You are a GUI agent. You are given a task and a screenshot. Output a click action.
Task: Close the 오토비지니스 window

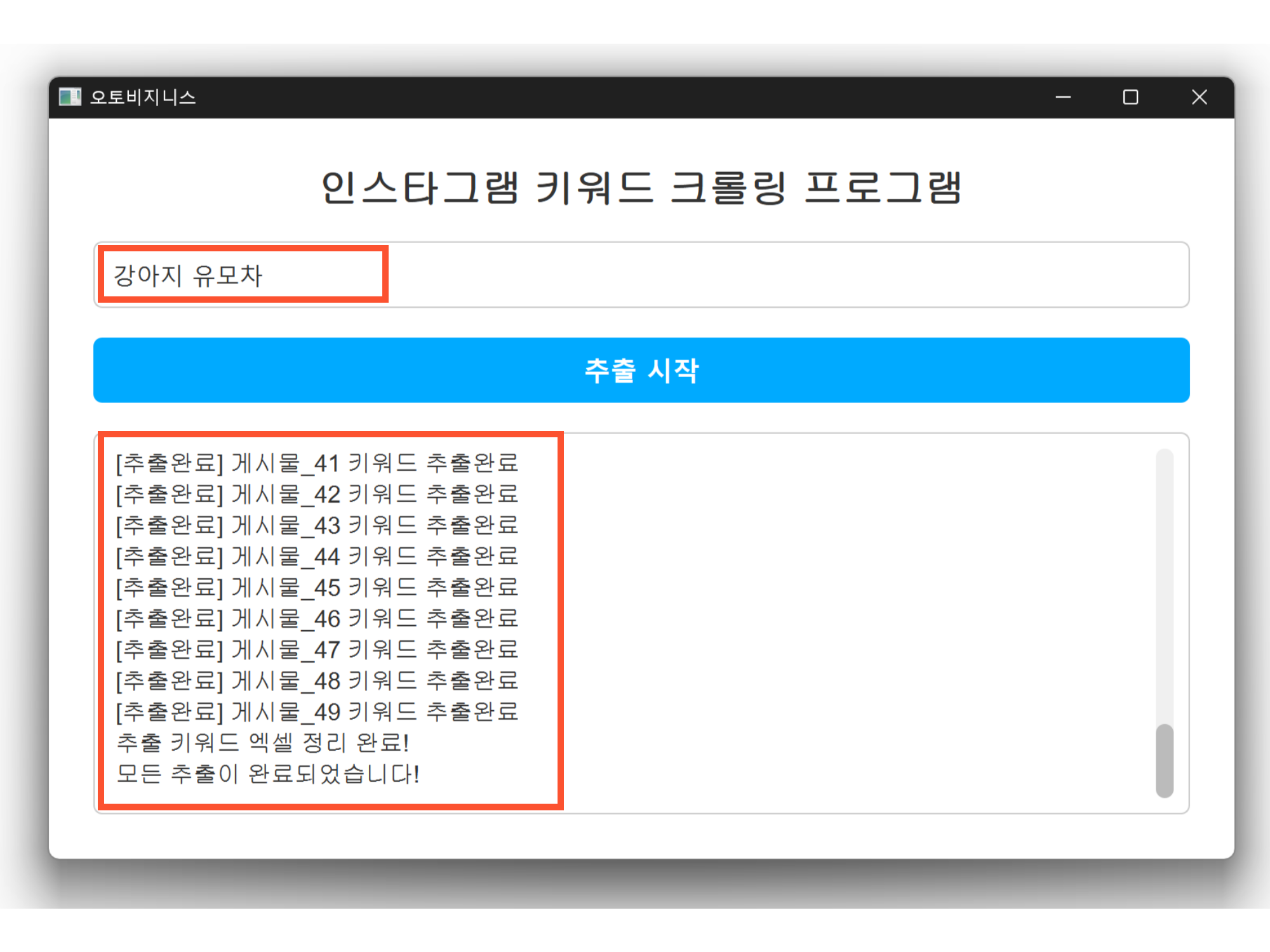[x=1199, y=97]
